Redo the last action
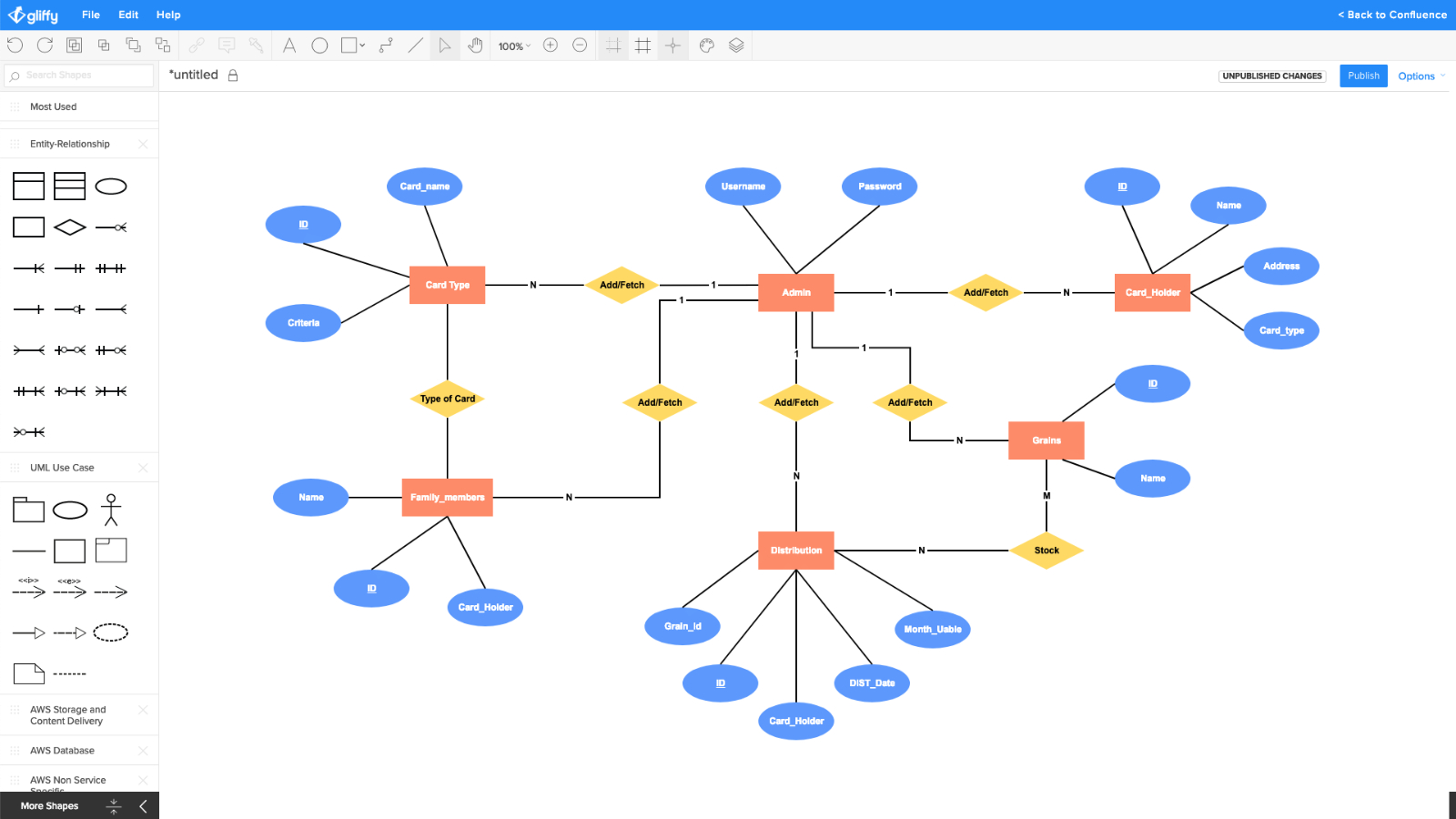Screen dimensions: 1456x819 (x=45, y=45)
